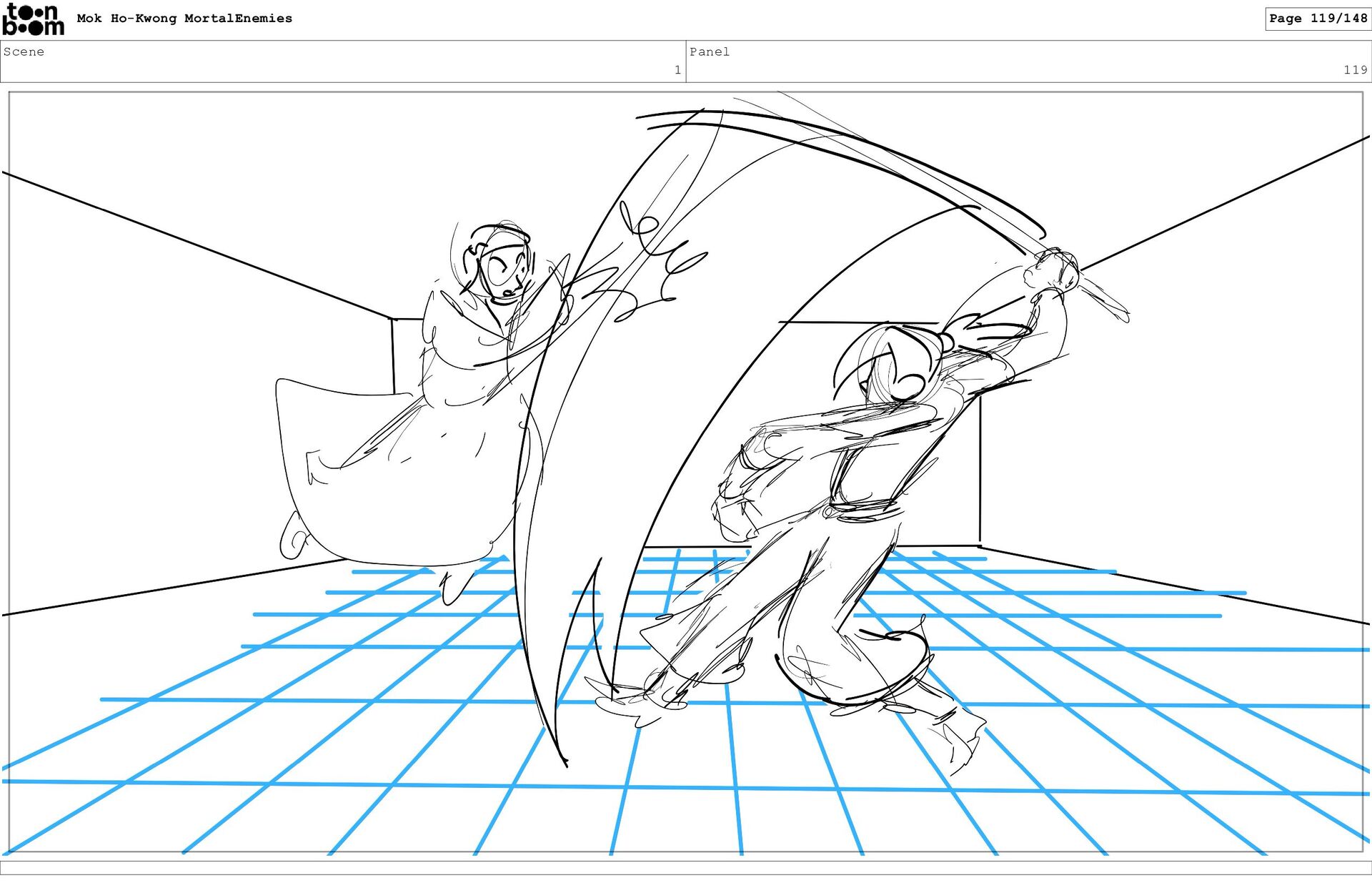Click the Scene label

tap(24, 51)
